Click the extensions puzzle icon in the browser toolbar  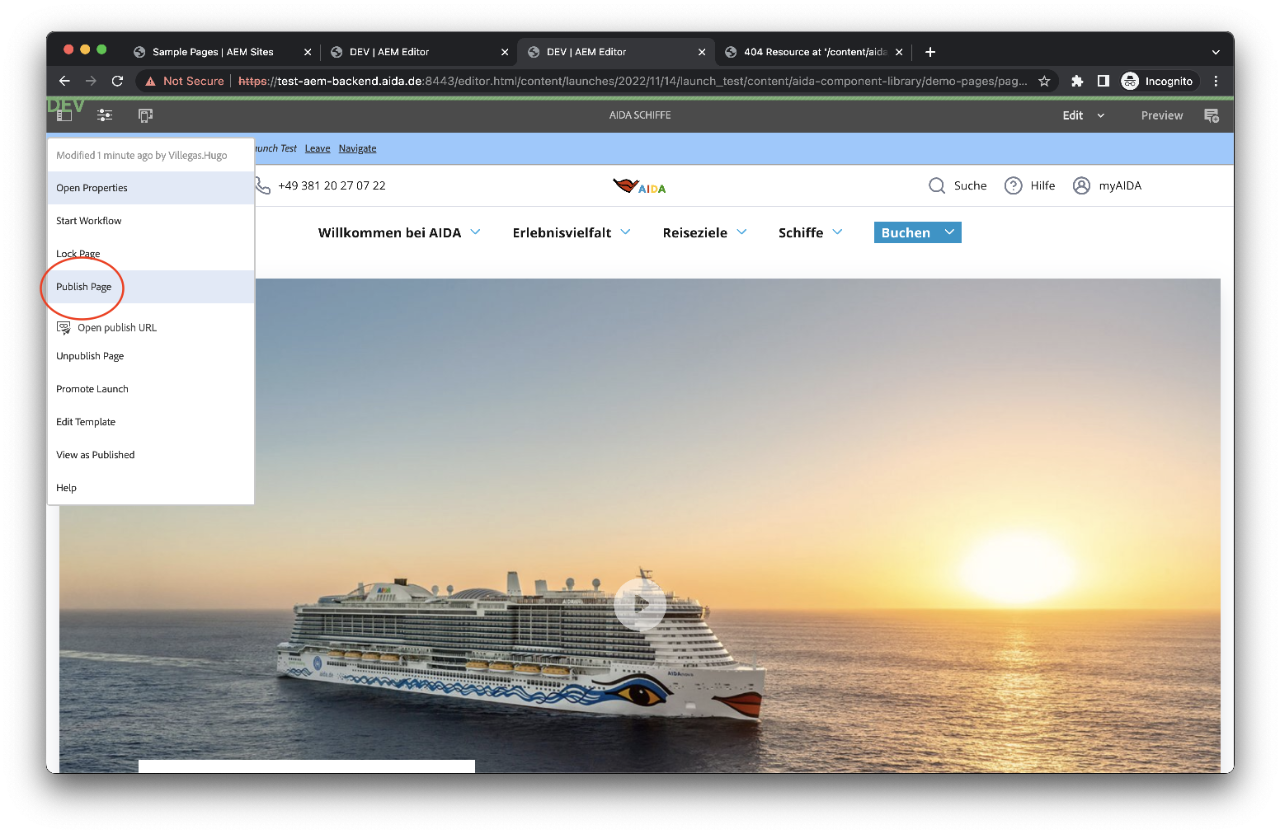[1078, 81]
